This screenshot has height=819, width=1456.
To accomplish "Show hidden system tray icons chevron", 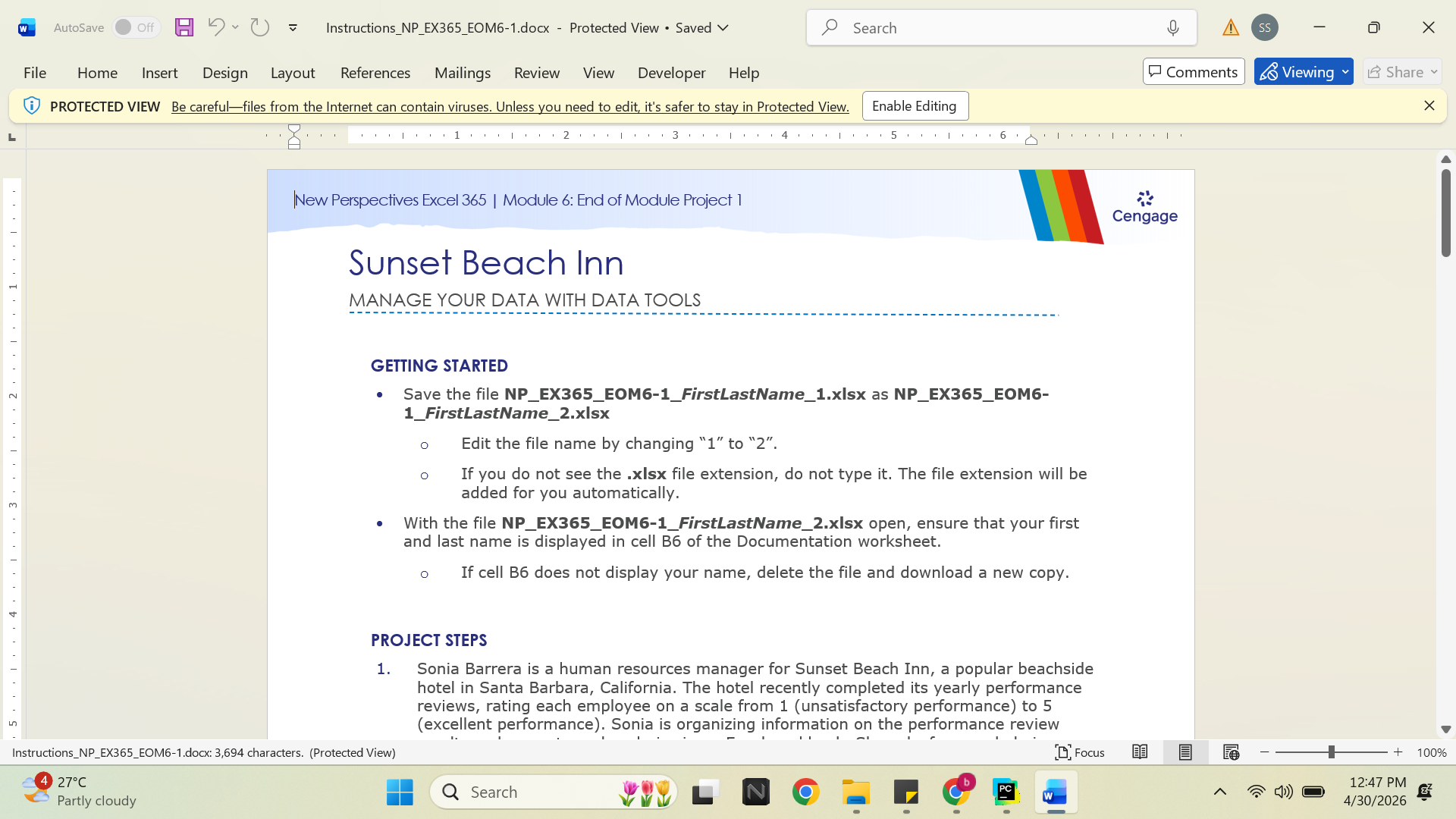I will point(1220,792).
